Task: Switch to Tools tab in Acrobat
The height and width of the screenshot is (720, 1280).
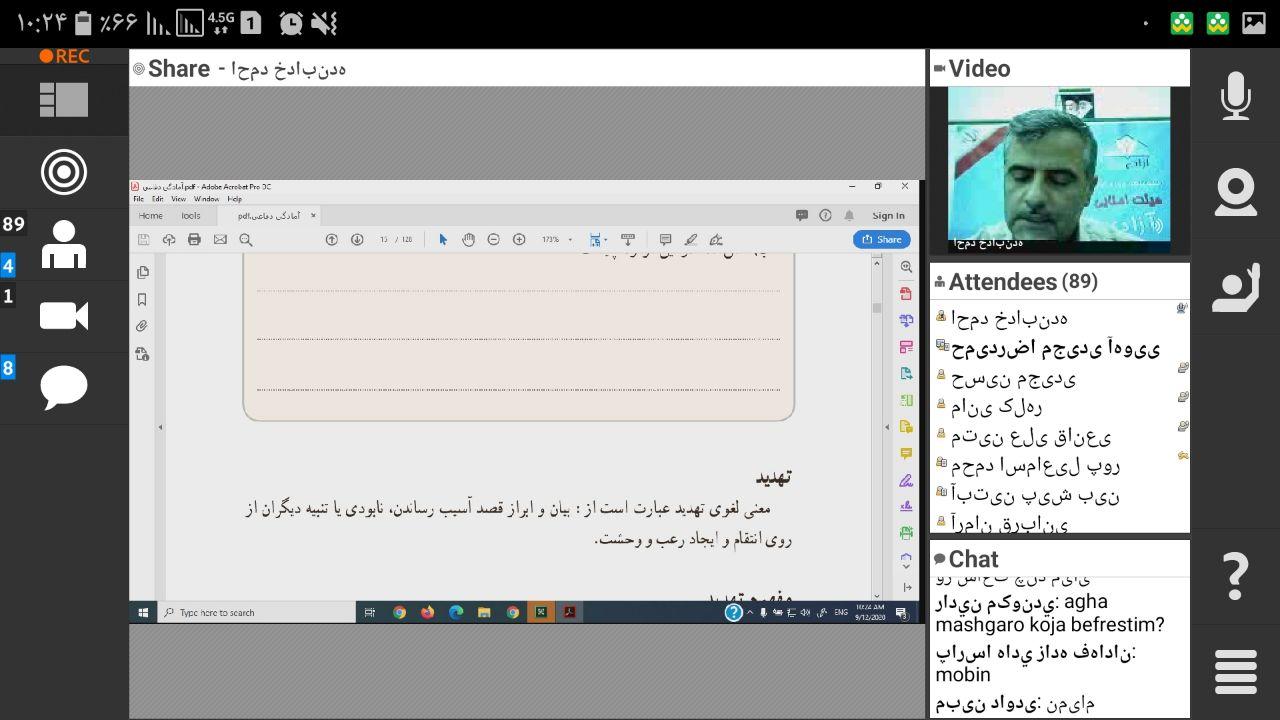Action: (x=190, y=215)
